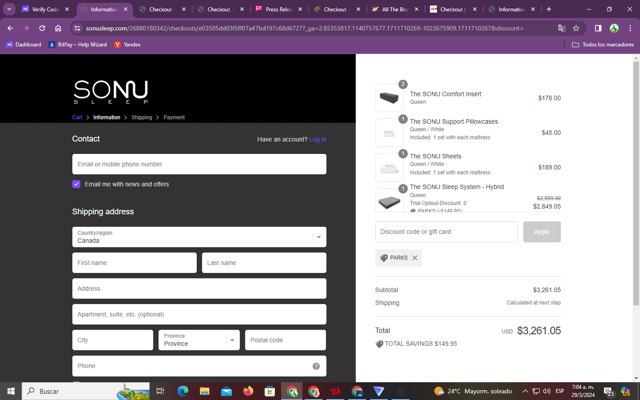
Task: Open Microsoft Store from the taskbar
Action: (269, 391)
